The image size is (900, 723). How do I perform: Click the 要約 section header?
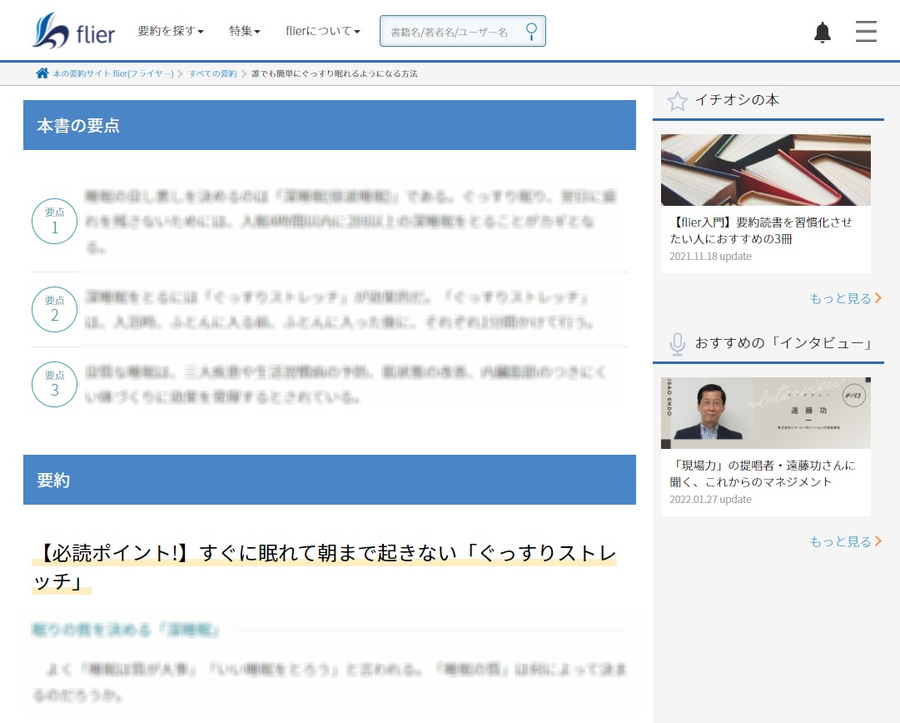tap(329, 480)
